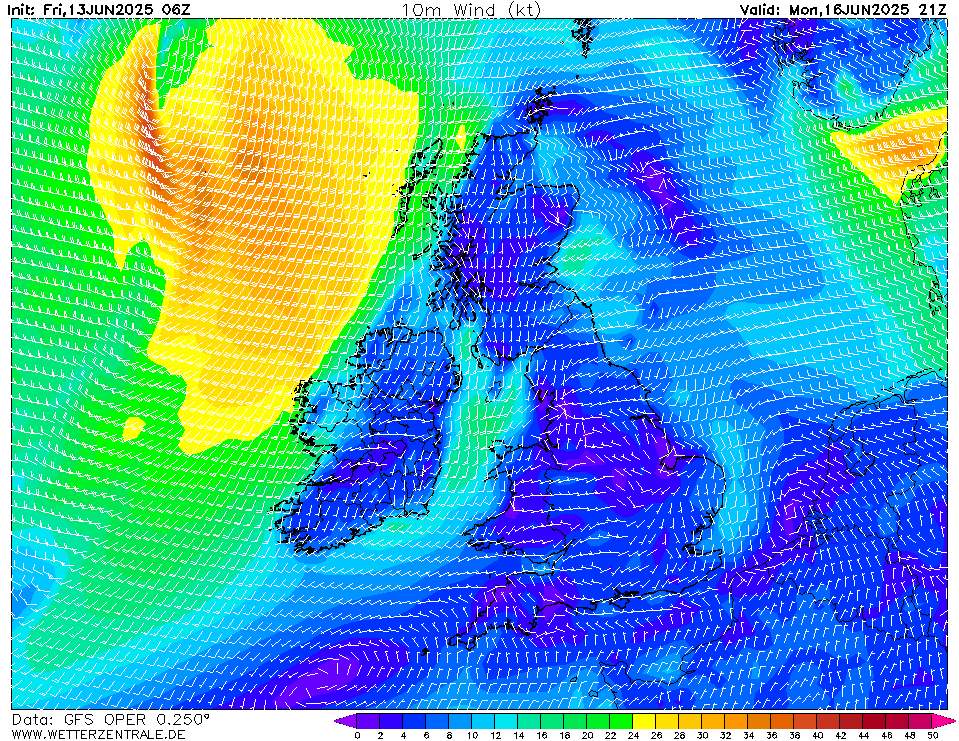Click the "Valid: Mon,16JUN2025 21Z" label
The image size is (959, 741).
coord(842,10)
